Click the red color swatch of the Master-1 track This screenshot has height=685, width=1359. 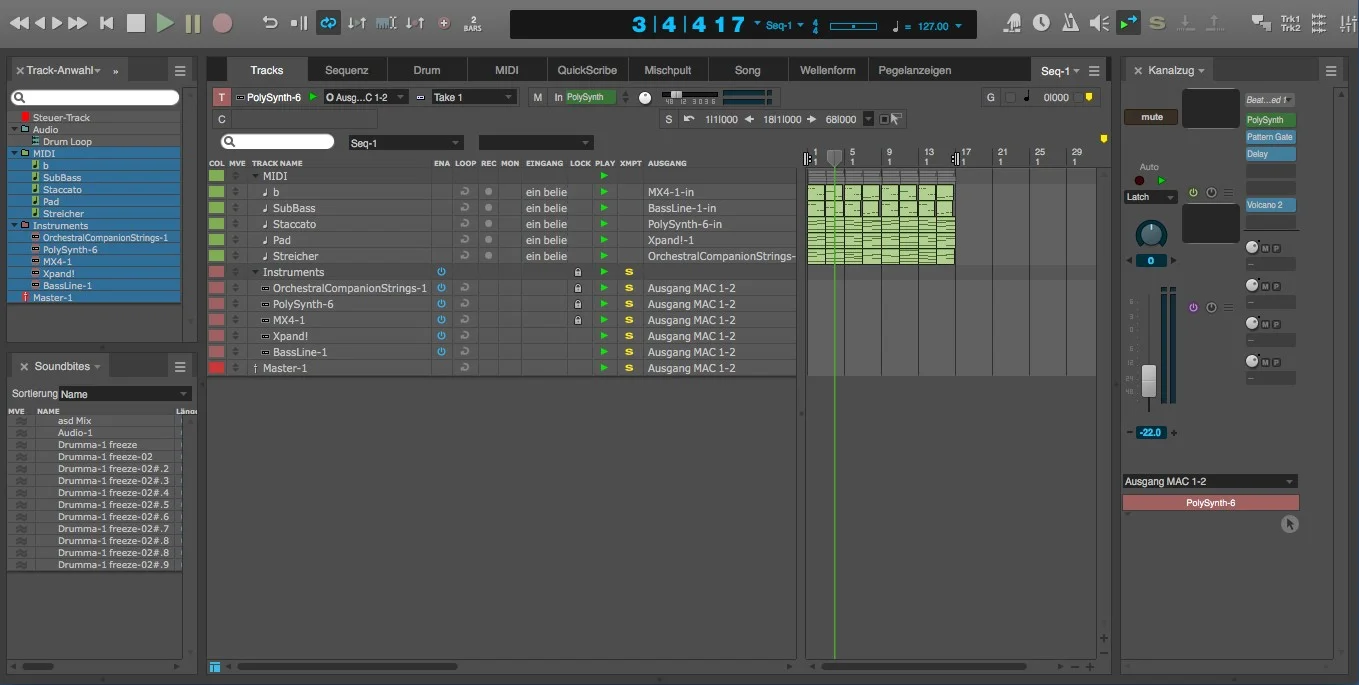217,368
